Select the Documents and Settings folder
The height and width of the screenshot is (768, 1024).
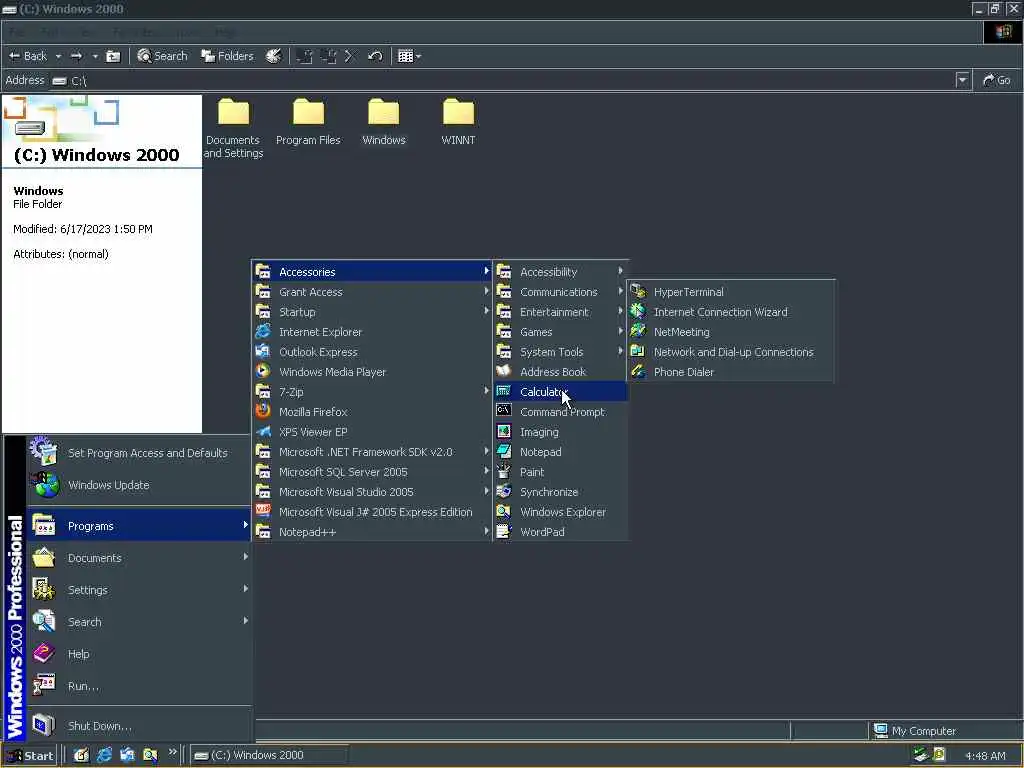(233, 128)
